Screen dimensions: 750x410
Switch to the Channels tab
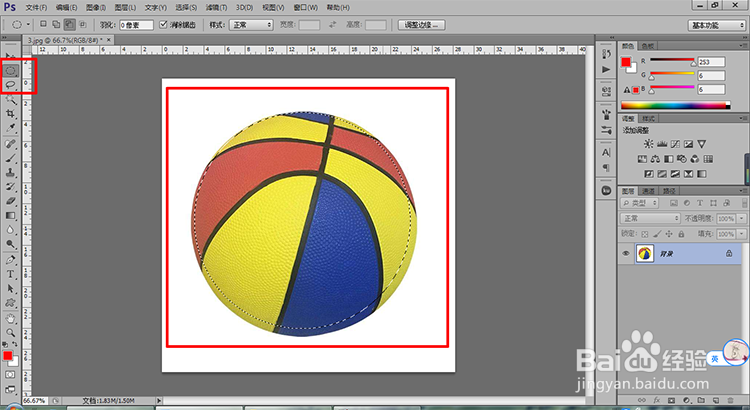tap(648, 191)
